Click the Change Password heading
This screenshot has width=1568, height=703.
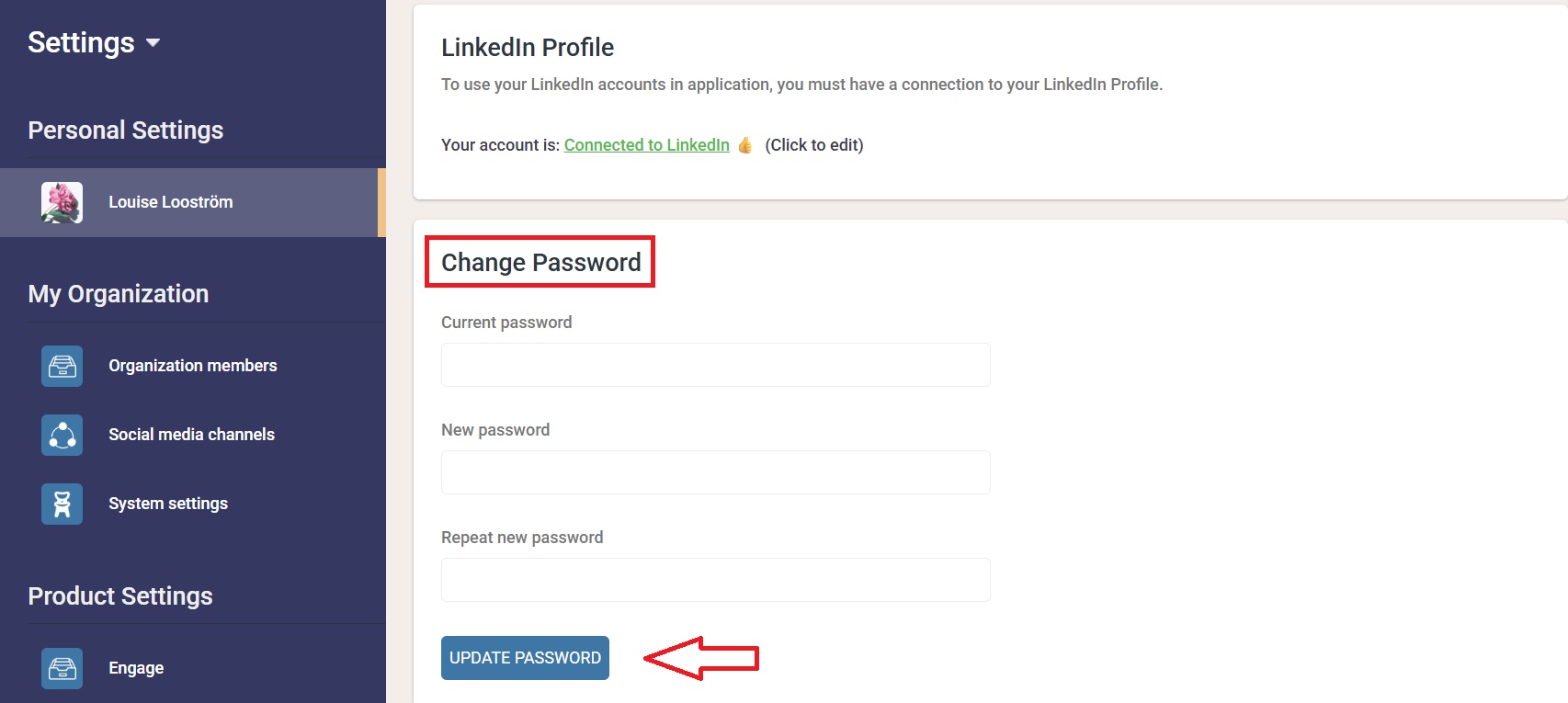pyautogui.click(x=540, y=263)
